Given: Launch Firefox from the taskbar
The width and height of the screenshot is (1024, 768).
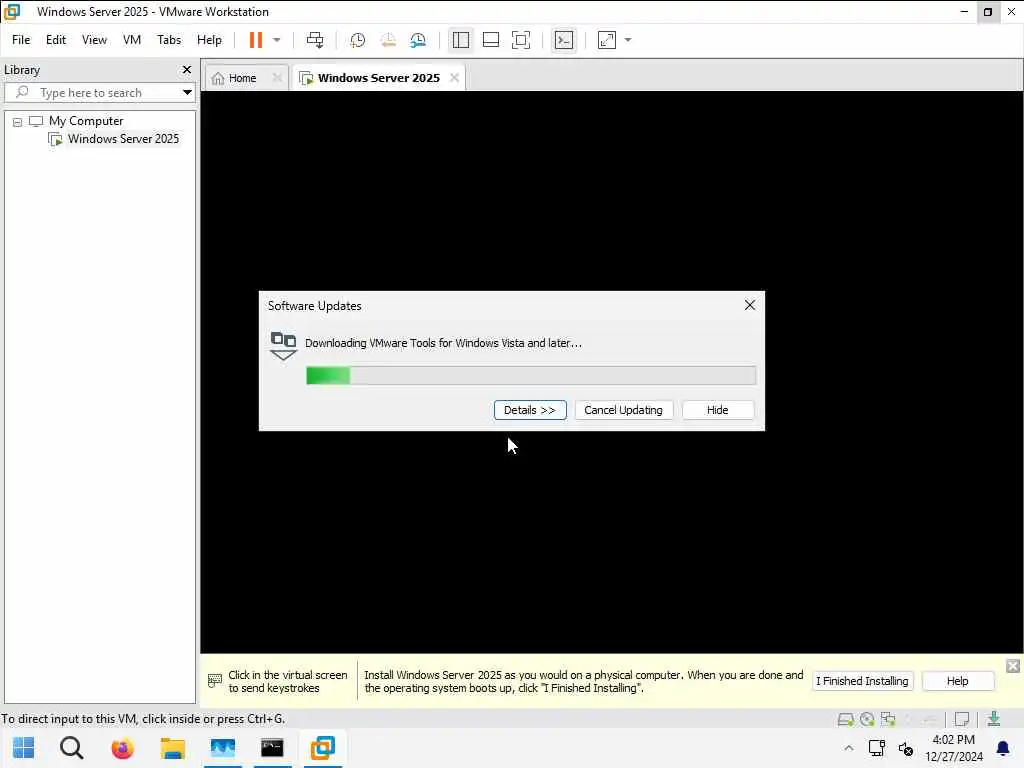Looking at the screenshot, I should click(x=122, y=748).
